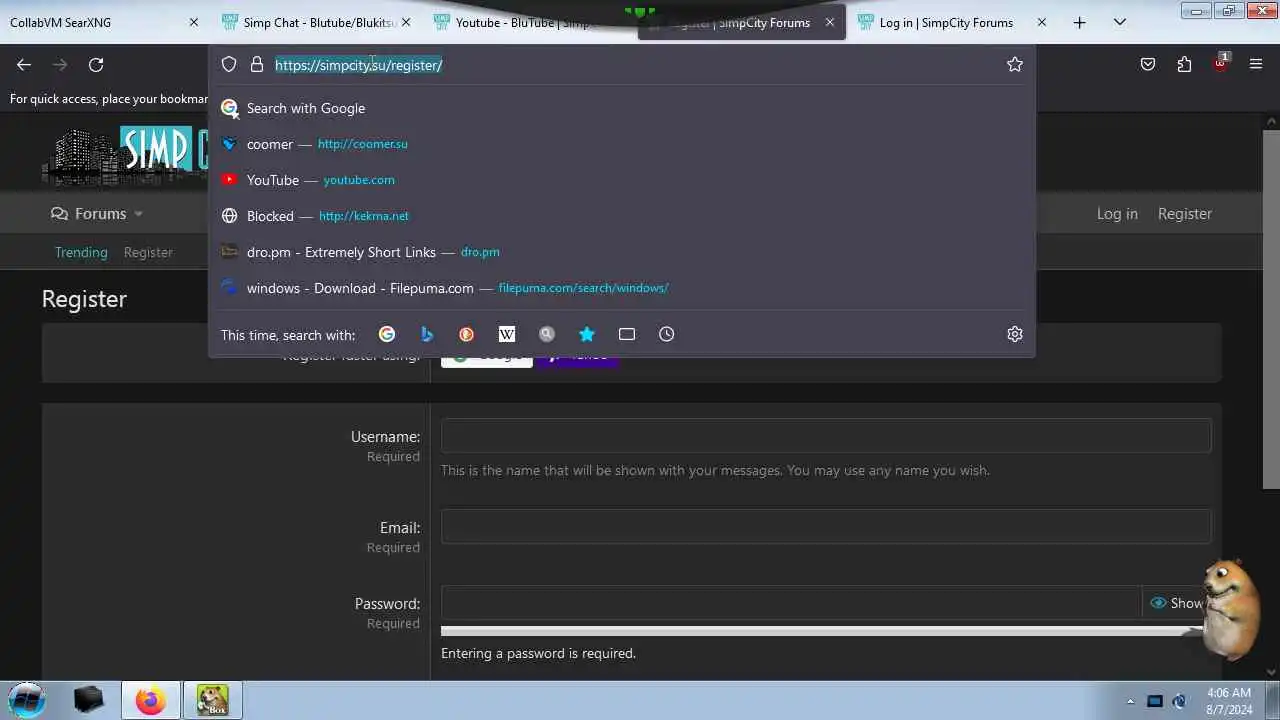1280x720 pixels.
Task: Search this time with Wikipedia icon
Action: point(507,334)
